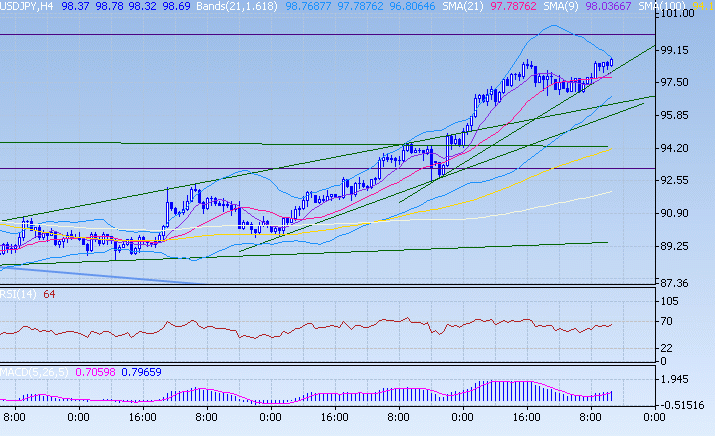Image resolution: width=715 pixels, height=436 pixels.
Task: Click the RSI 70 level label
Action: pos(667,322)
